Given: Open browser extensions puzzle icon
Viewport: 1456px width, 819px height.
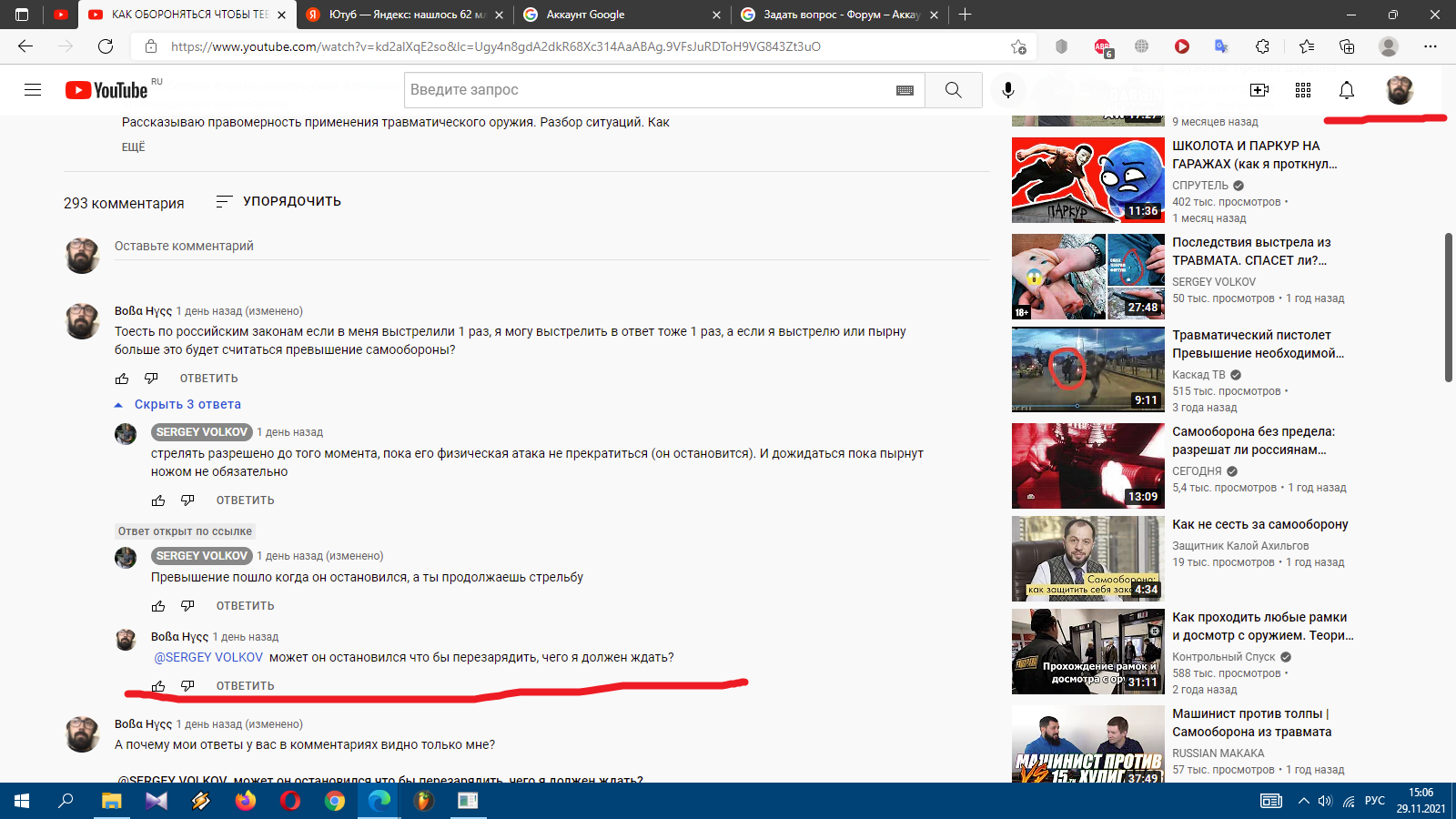Looking at the screenshot, I should point(1262,46).
